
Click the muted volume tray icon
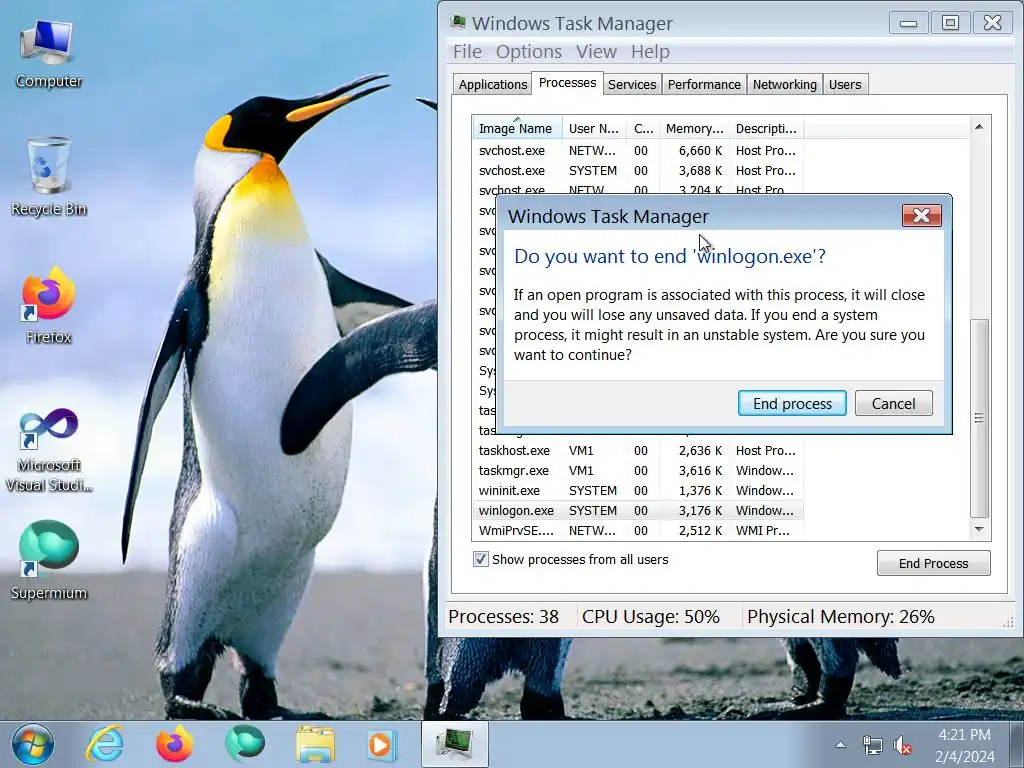click(902, 744)
